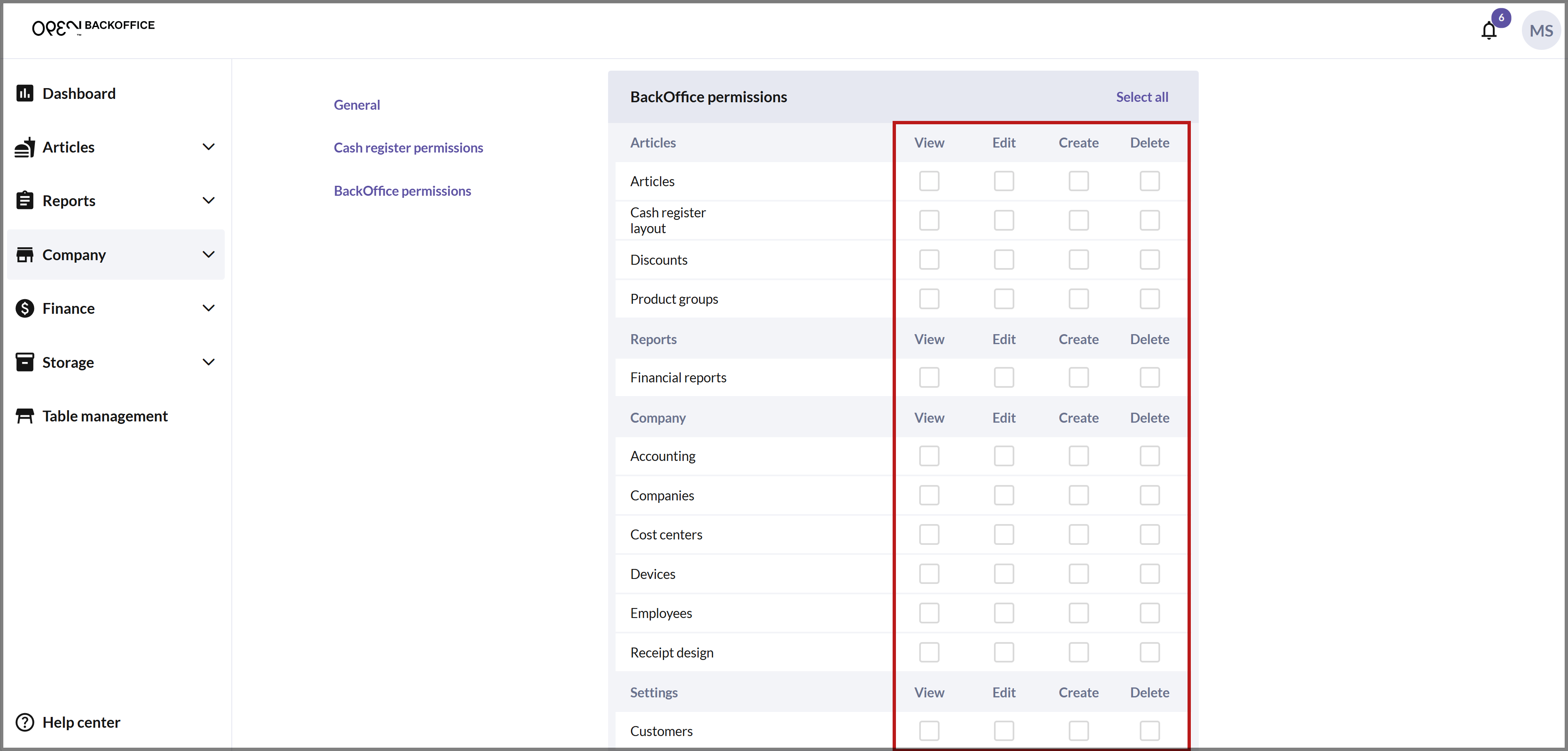Image resolution: width=1568 pixels, height=751 pixels.
Task: Enable Create permission for Accounting
Action: tap(1078, 456)
